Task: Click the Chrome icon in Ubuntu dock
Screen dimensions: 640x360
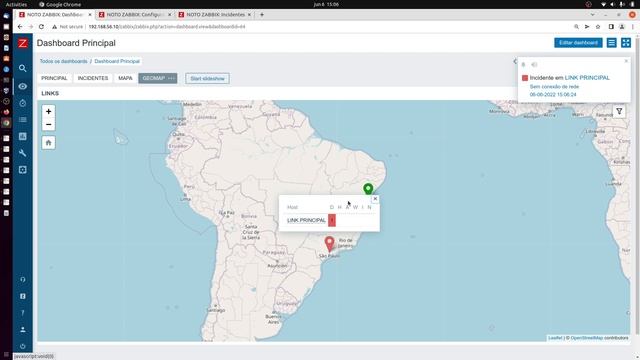Action: (6, 122)
